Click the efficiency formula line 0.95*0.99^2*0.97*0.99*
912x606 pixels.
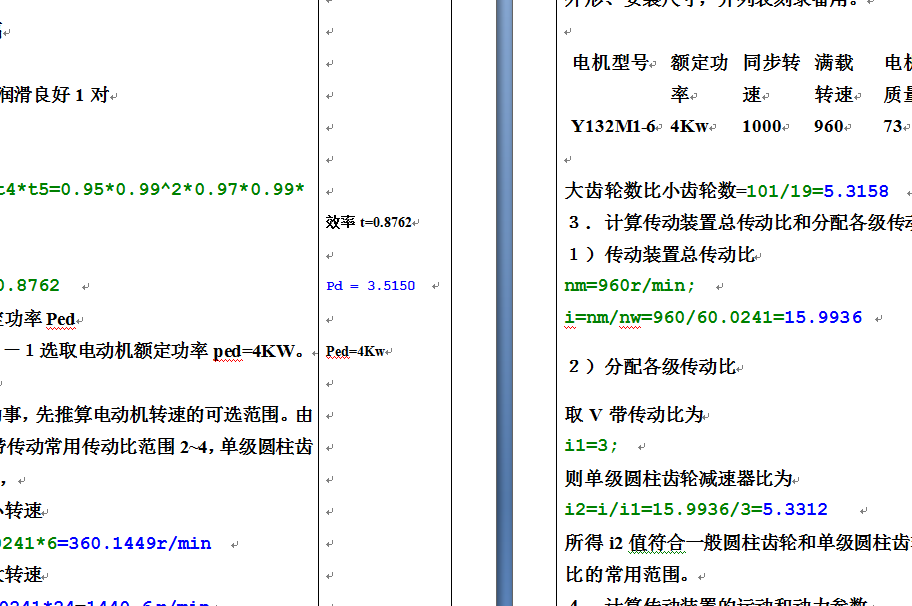point(183,190)
